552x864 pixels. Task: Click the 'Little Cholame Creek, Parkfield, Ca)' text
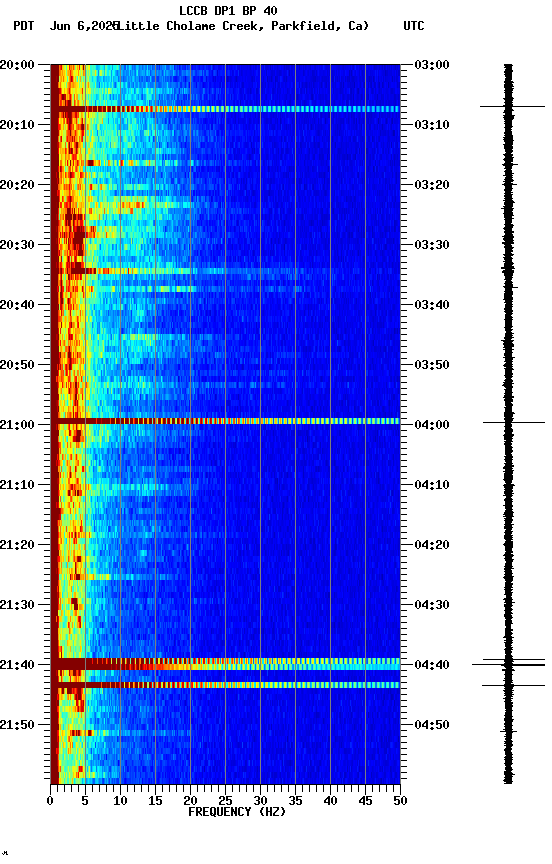tap(243, 26)
